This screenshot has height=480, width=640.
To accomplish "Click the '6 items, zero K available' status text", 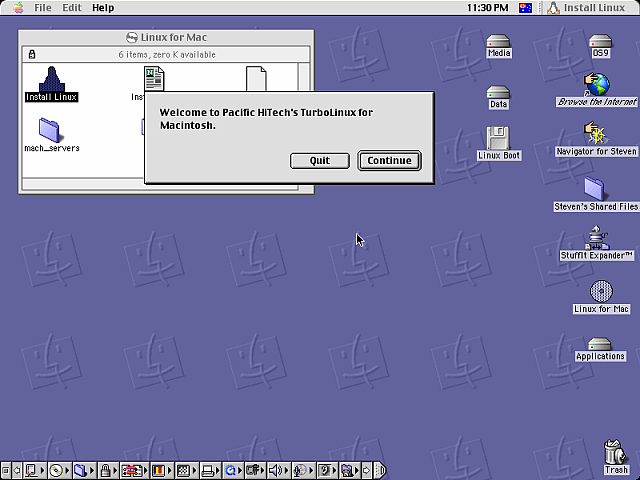I will click(x=167, y=54).
